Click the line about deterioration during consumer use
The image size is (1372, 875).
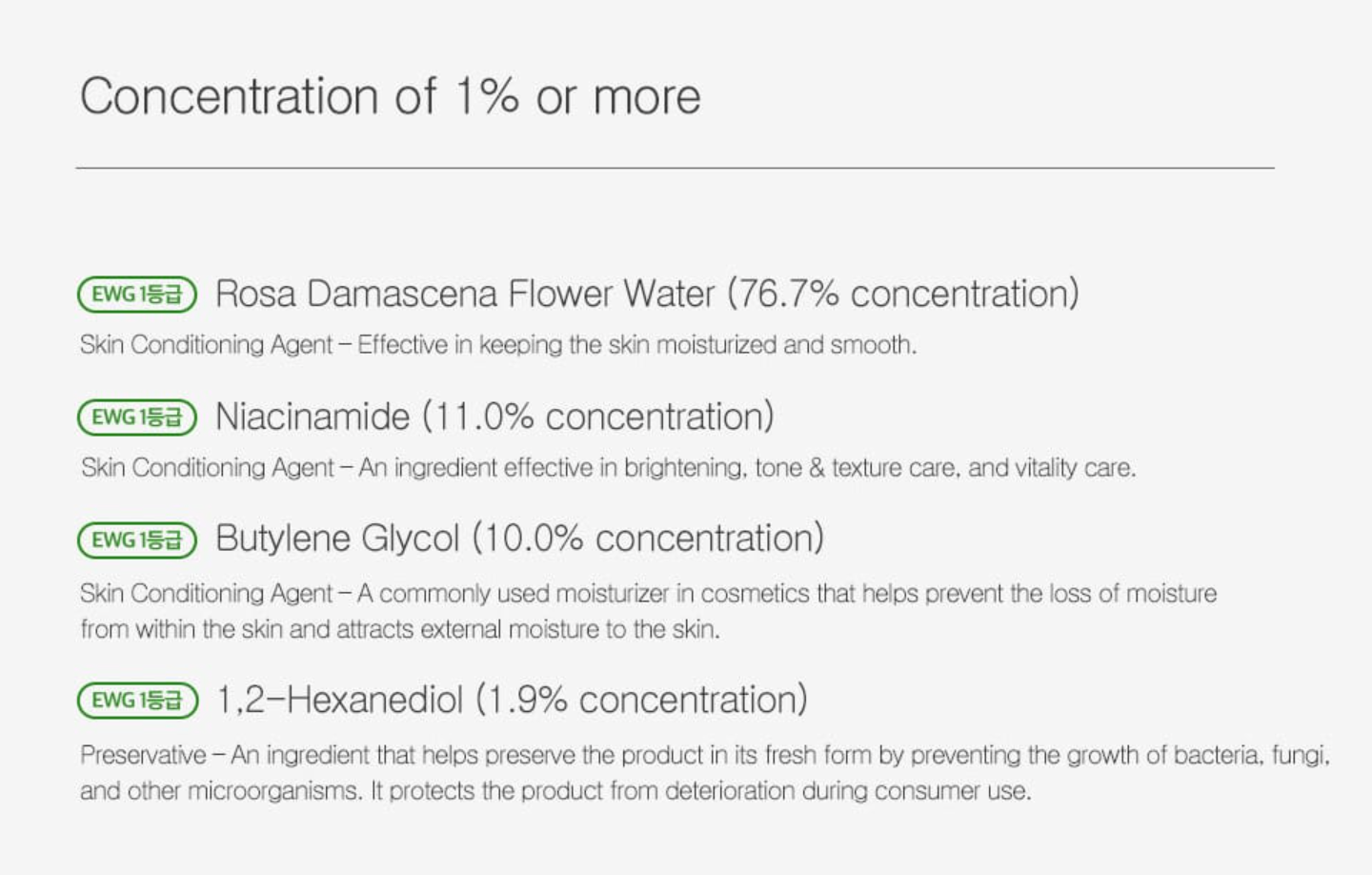coord(555,792)
